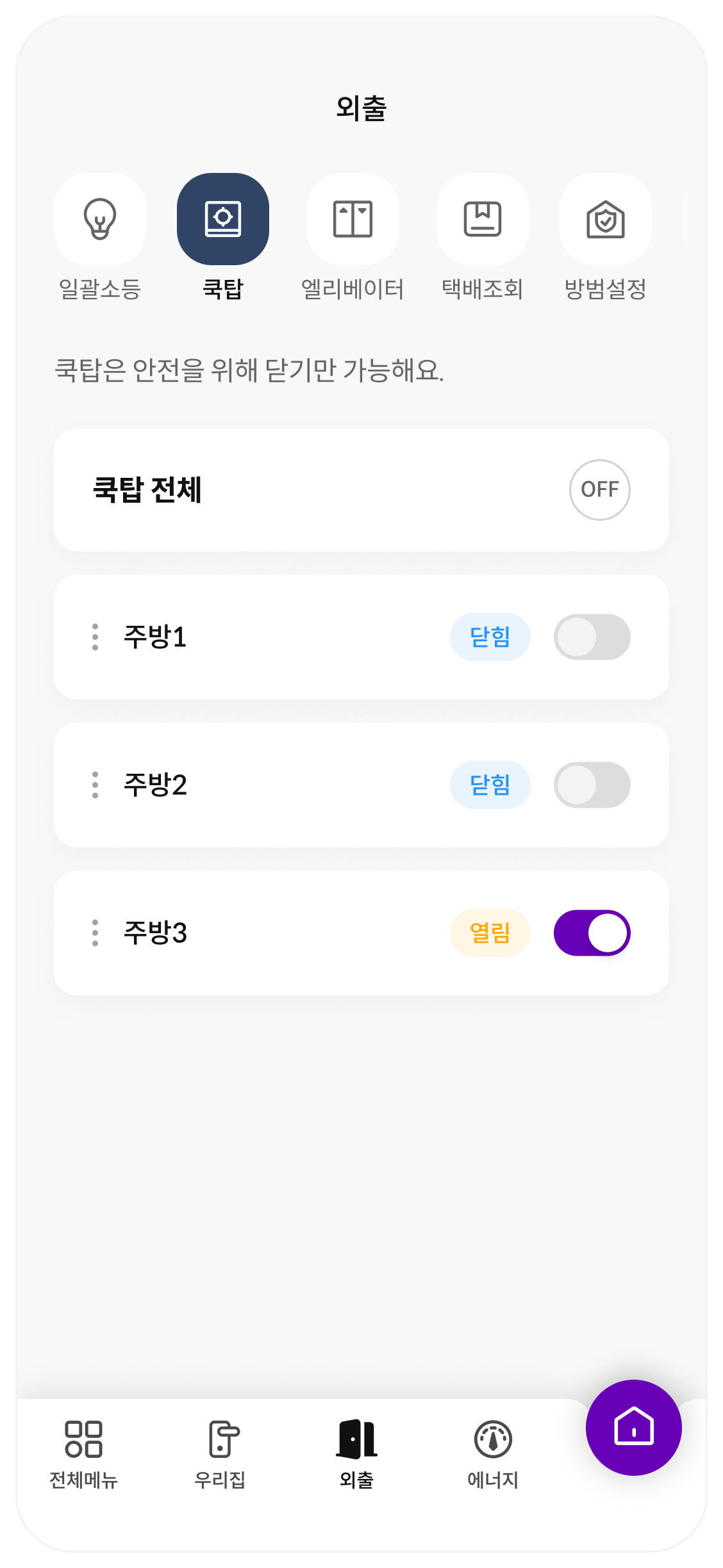Tap the 일괄소등 light bulb icon
Screen dimensions: 723x1568
click(100, 219)
